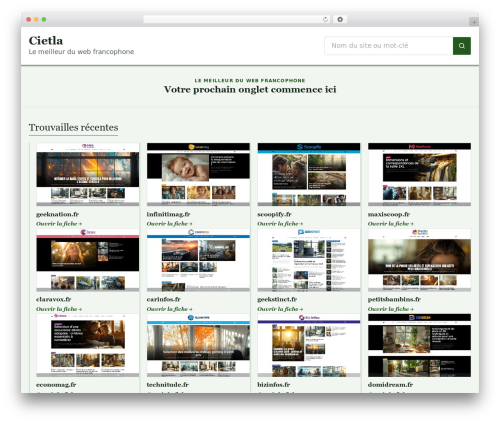Select the geekstinct.fr site name
This screenshot has width=500, height=423.
(x=277, y=299)
